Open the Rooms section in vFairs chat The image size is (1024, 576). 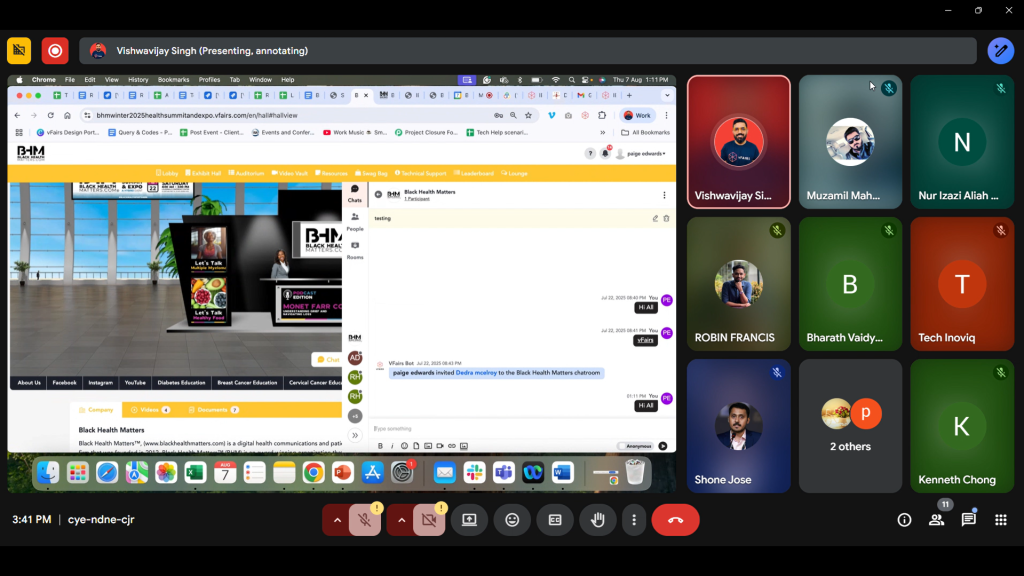(x=355, y=250)
